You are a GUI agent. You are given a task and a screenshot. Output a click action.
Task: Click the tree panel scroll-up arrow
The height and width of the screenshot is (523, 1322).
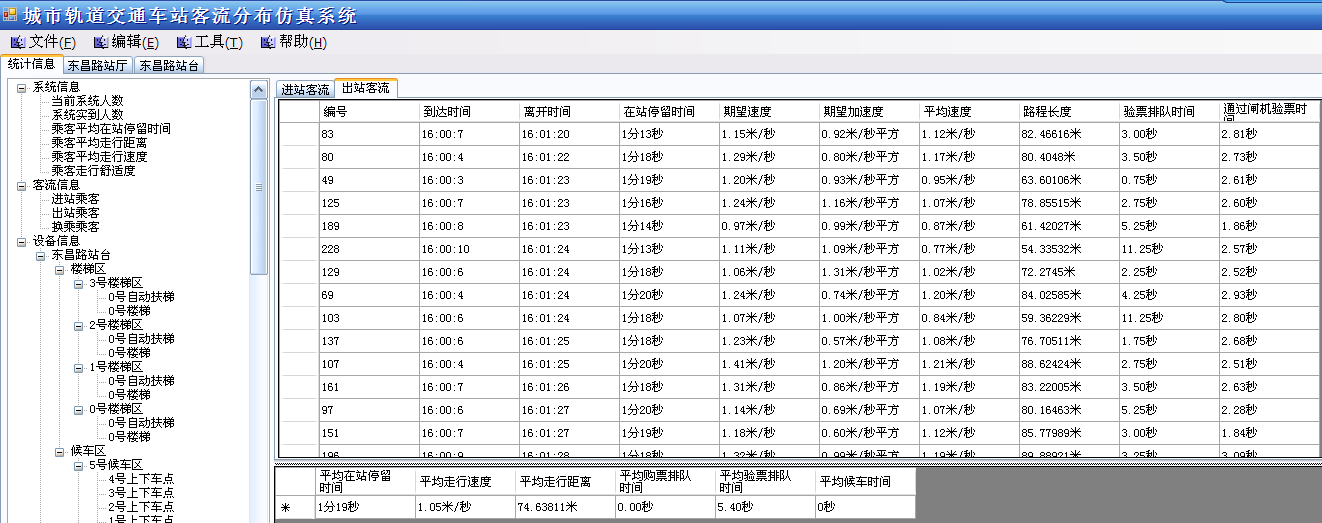[x=258, y=88]
